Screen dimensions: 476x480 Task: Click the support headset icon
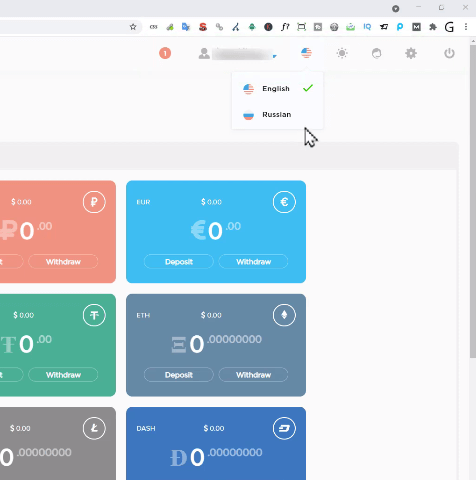pos(376,53)
